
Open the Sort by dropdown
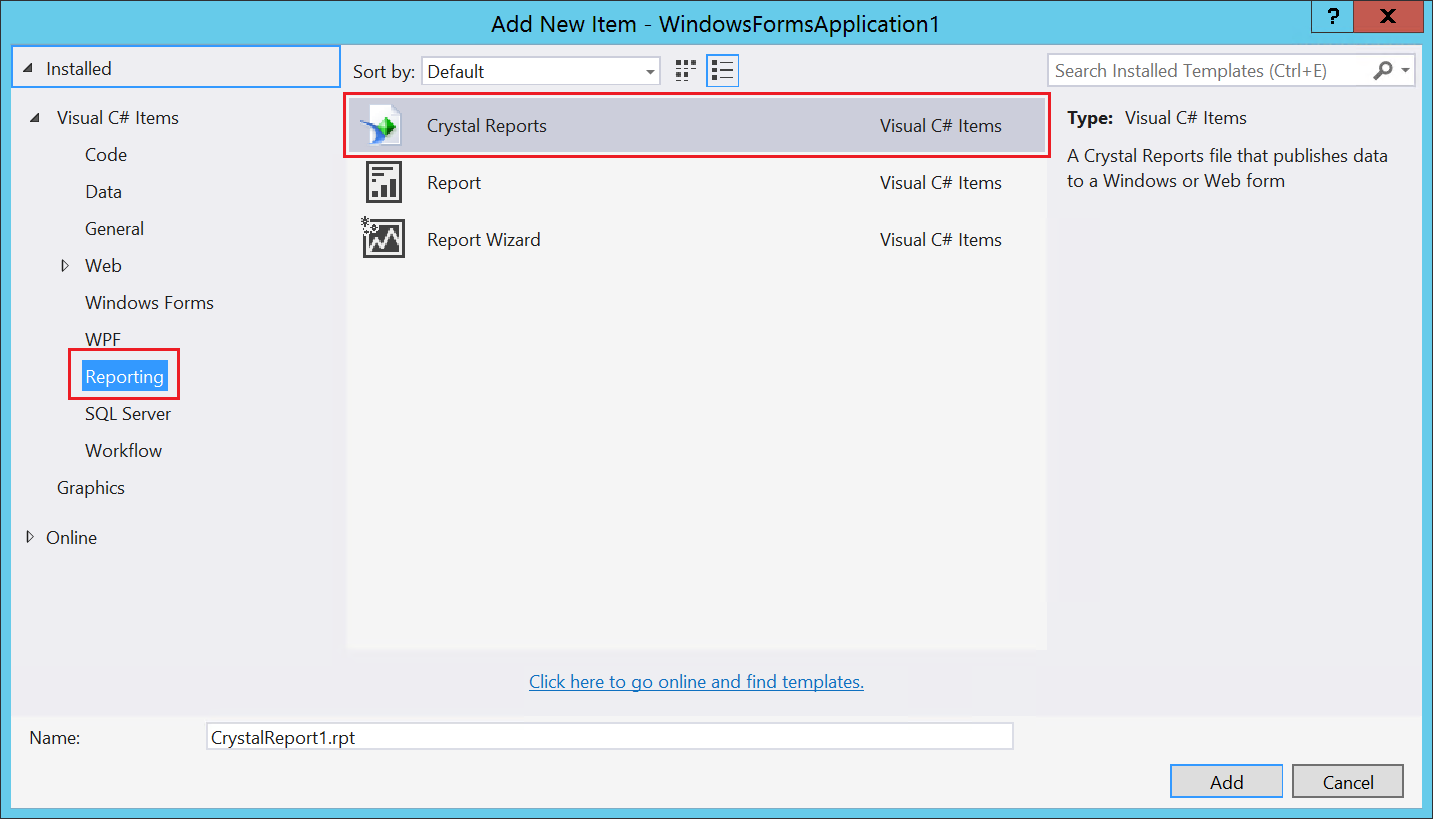coord(541,71)
